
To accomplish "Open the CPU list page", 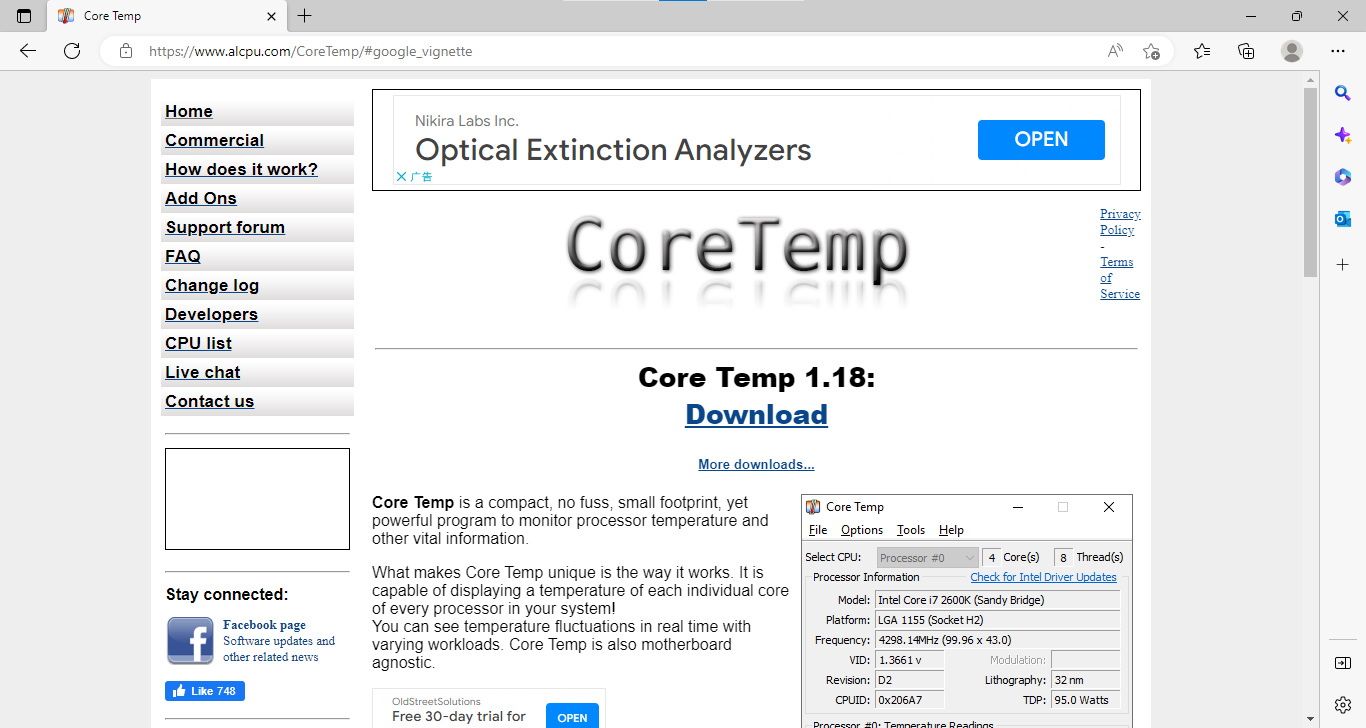I will click(198, 343).
